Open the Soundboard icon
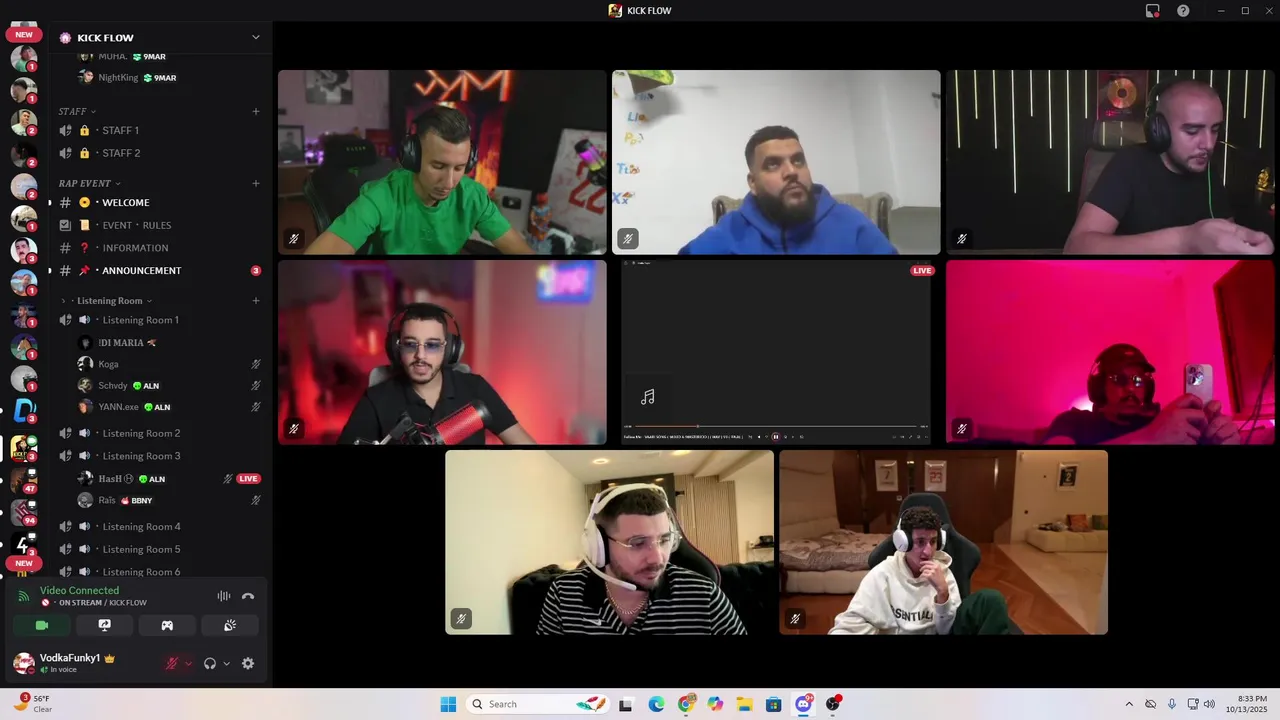 230,625
